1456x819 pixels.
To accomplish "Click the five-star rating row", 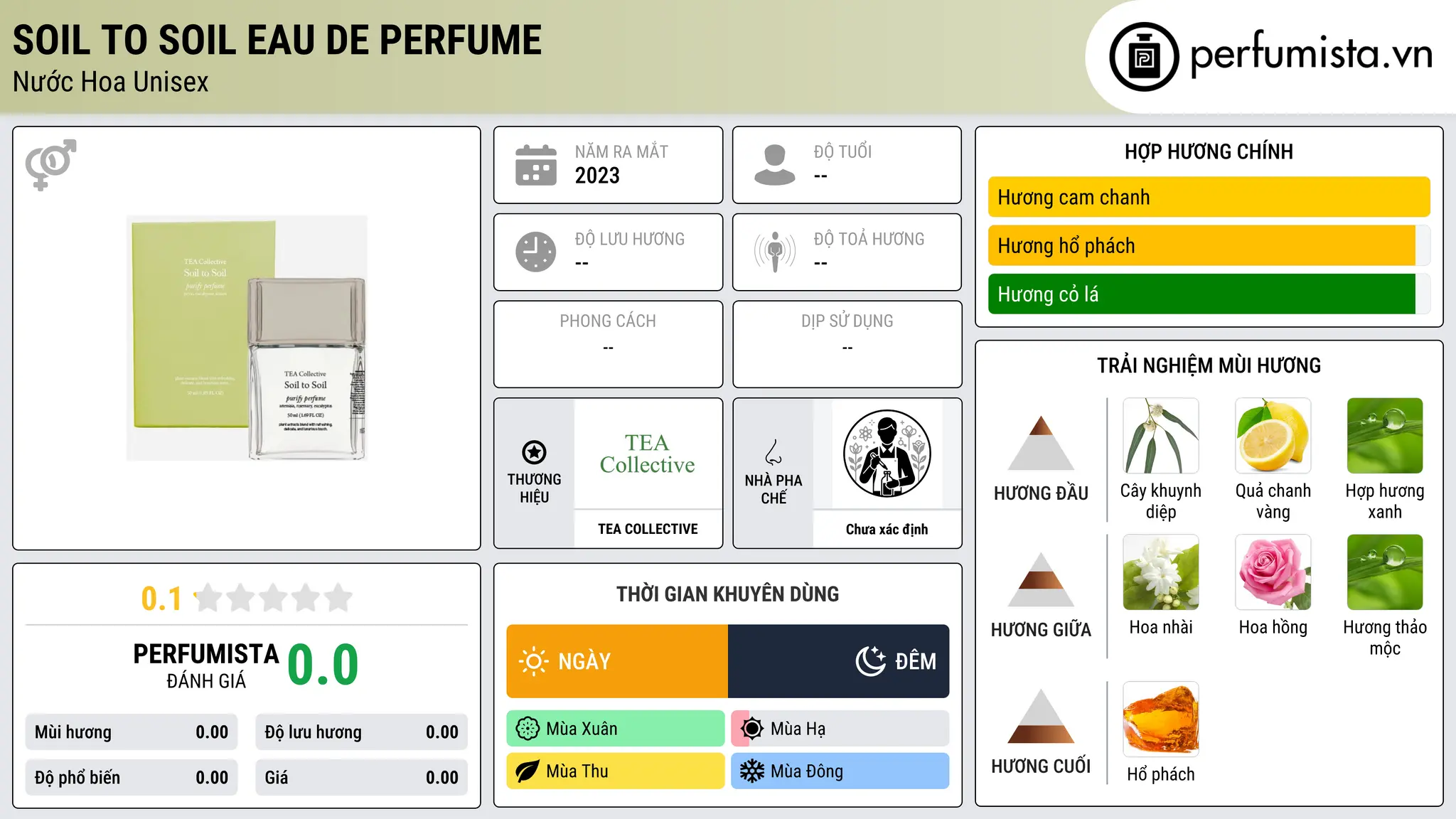I will (x=274, y=598).
